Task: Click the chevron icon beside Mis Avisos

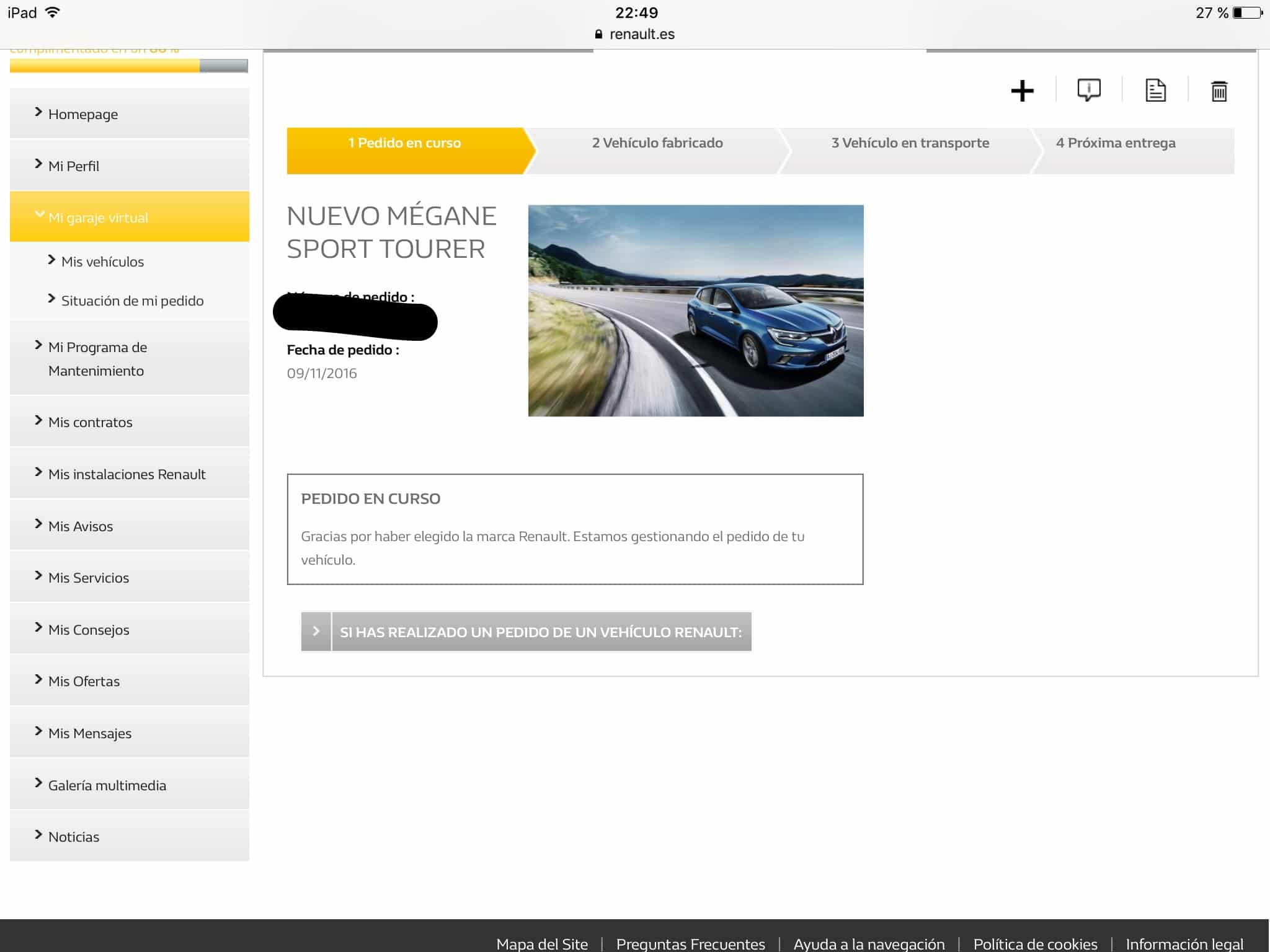Action: point(38,524)
